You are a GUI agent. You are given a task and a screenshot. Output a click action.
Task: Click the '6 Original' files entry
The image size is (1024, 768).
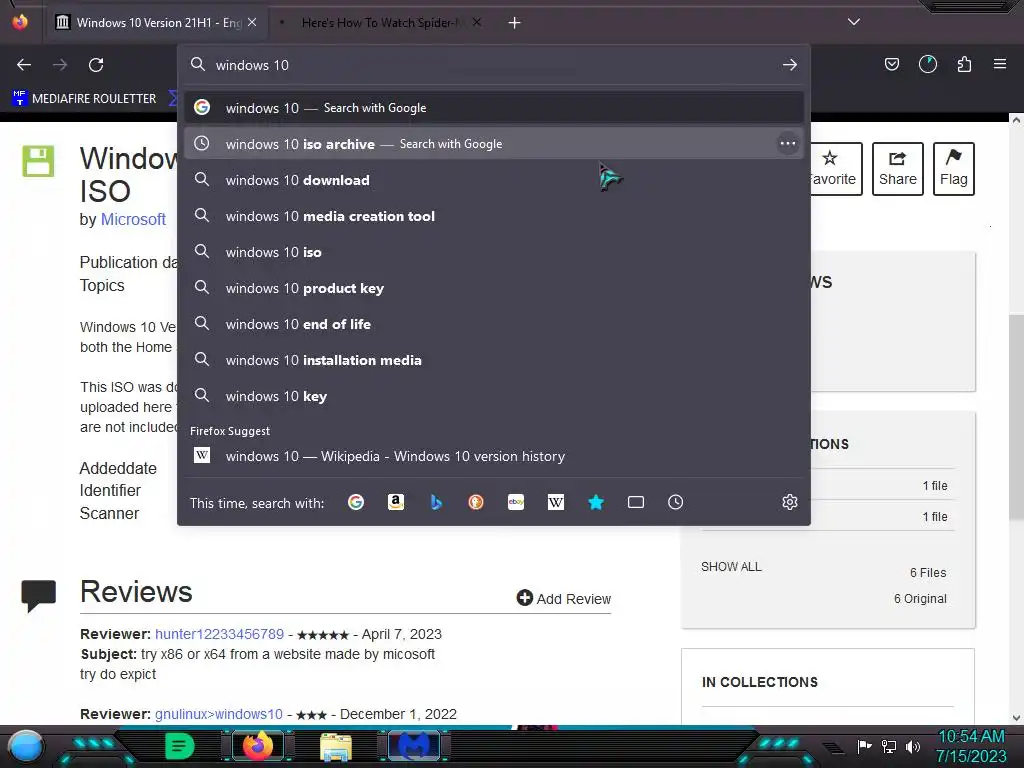pos(920,598)
